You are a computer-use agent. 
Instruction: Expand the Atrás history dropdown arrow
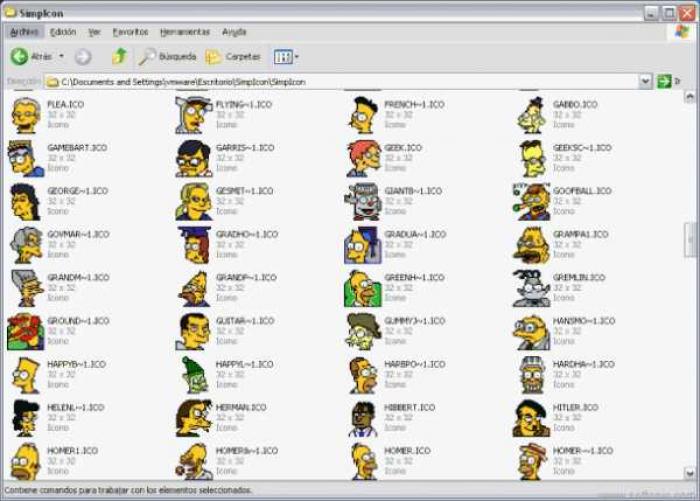point(62,56)
